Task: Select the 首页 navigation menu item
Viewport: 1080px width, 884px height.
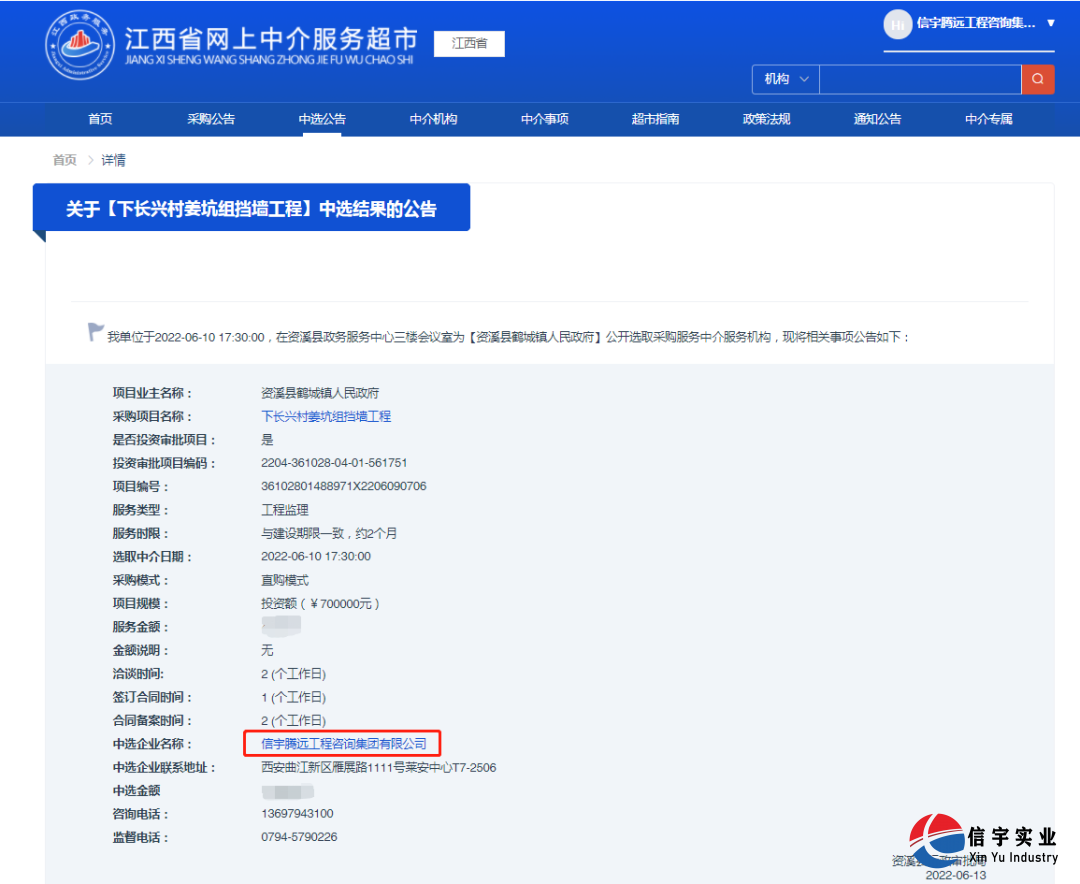Action: 99,119
